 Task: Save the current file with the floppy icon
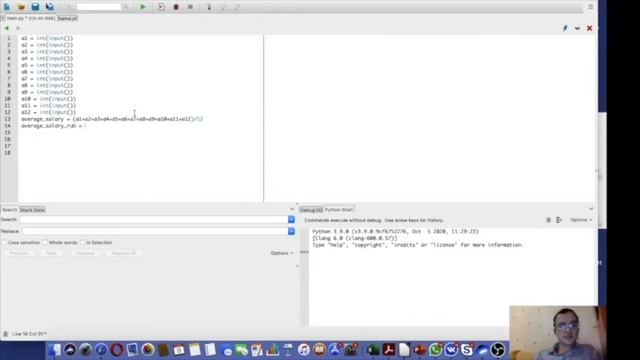point(36,7)
